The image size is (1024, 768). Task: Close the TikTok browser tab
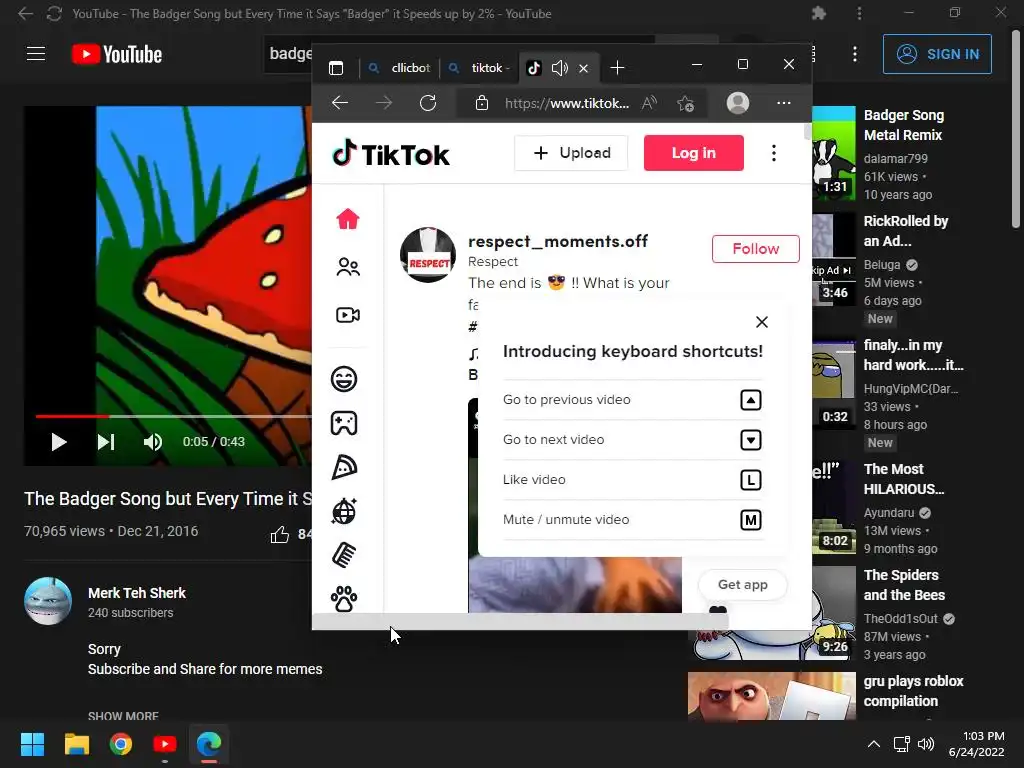pos(584,68)
